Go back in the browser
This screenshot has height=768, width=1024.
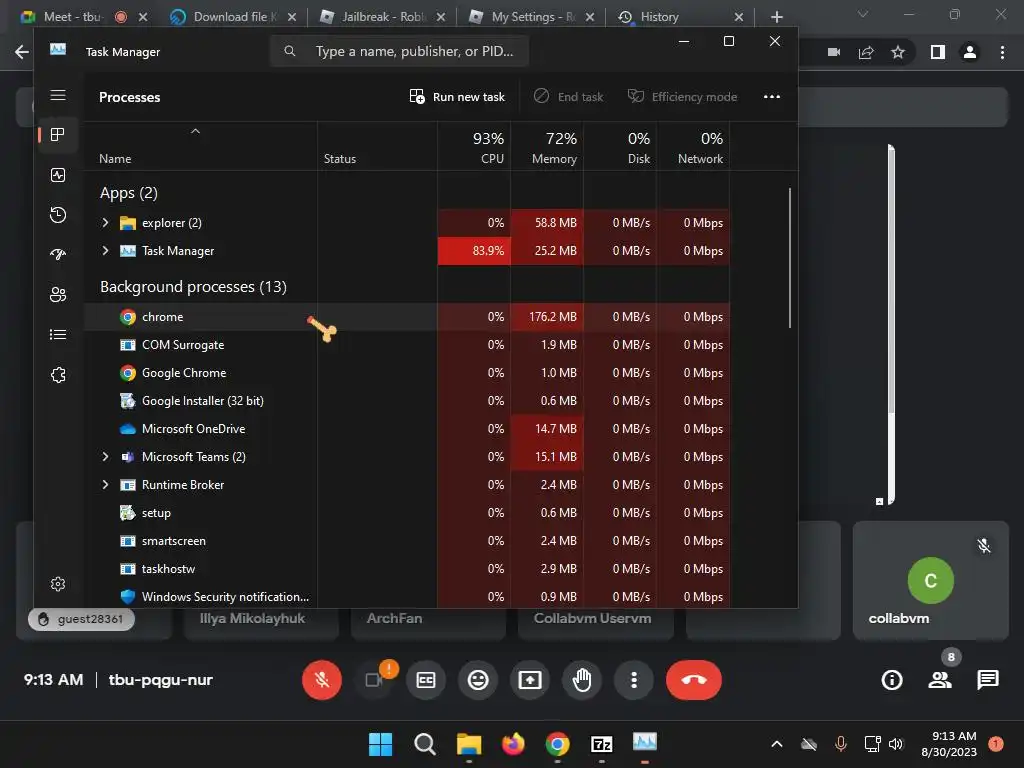coord(22,52)
